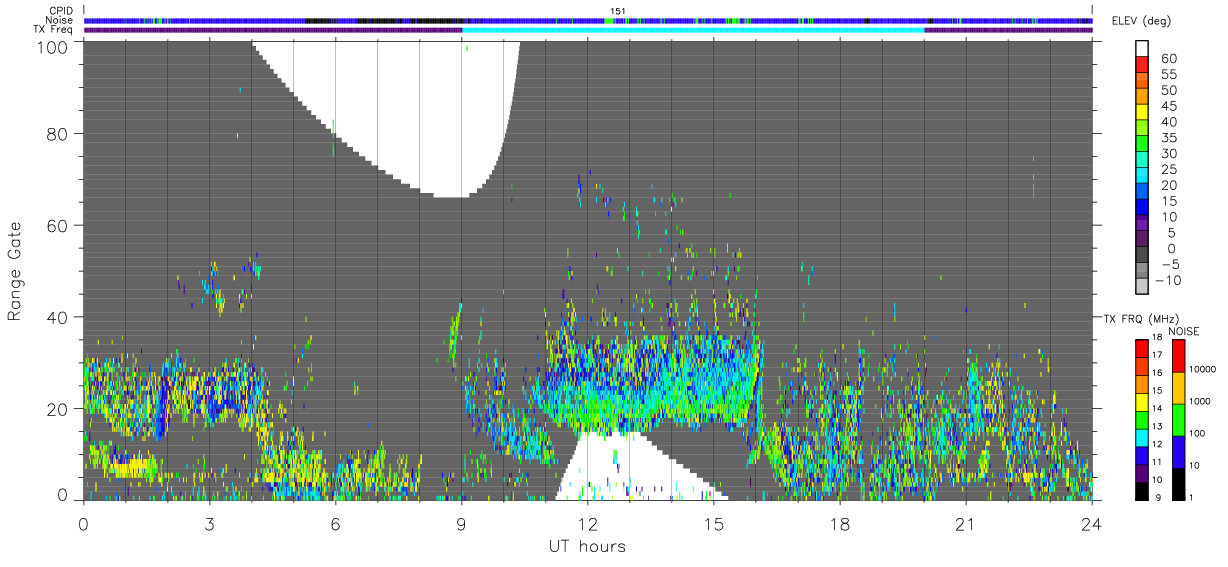The image size is (1228, 567).
Task: Click the 55 label on ELEV colorbar
Action: 1168,75
